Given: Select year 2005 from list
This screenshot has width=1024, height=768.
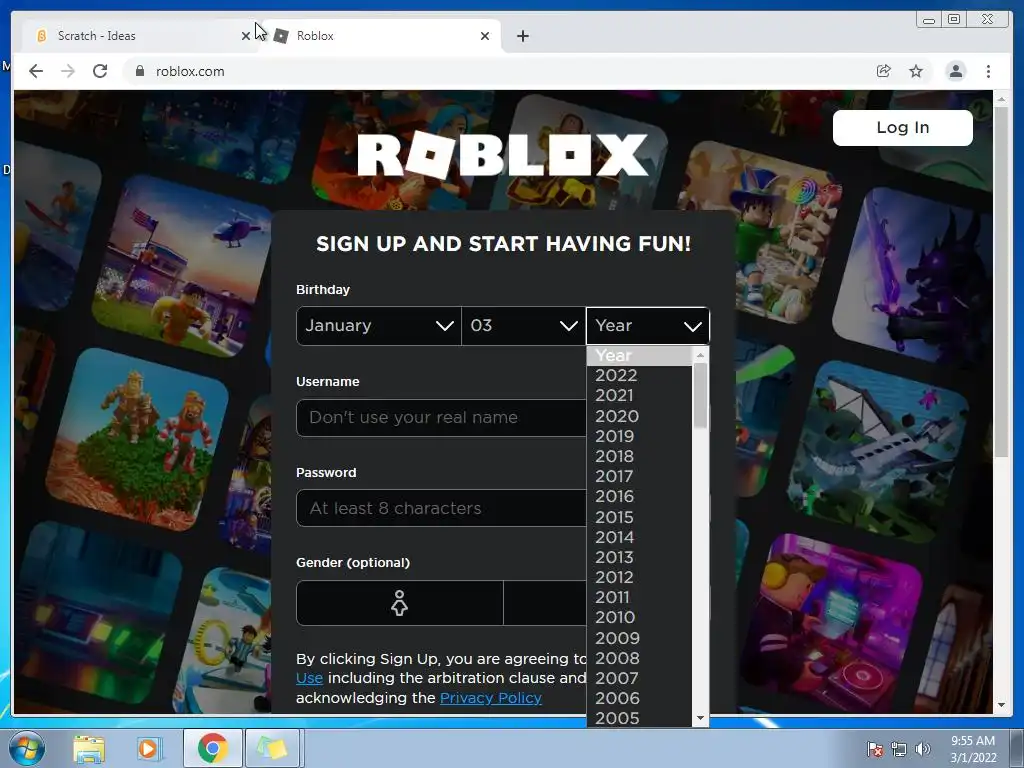Looking at the screenshot, I should click(639, 718).
